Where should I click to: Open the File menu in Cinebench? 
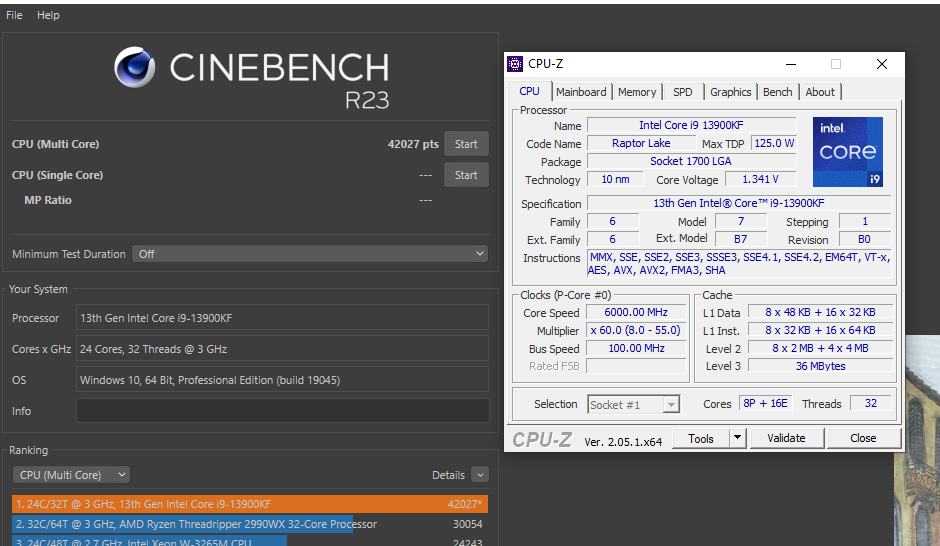point(14,15)
